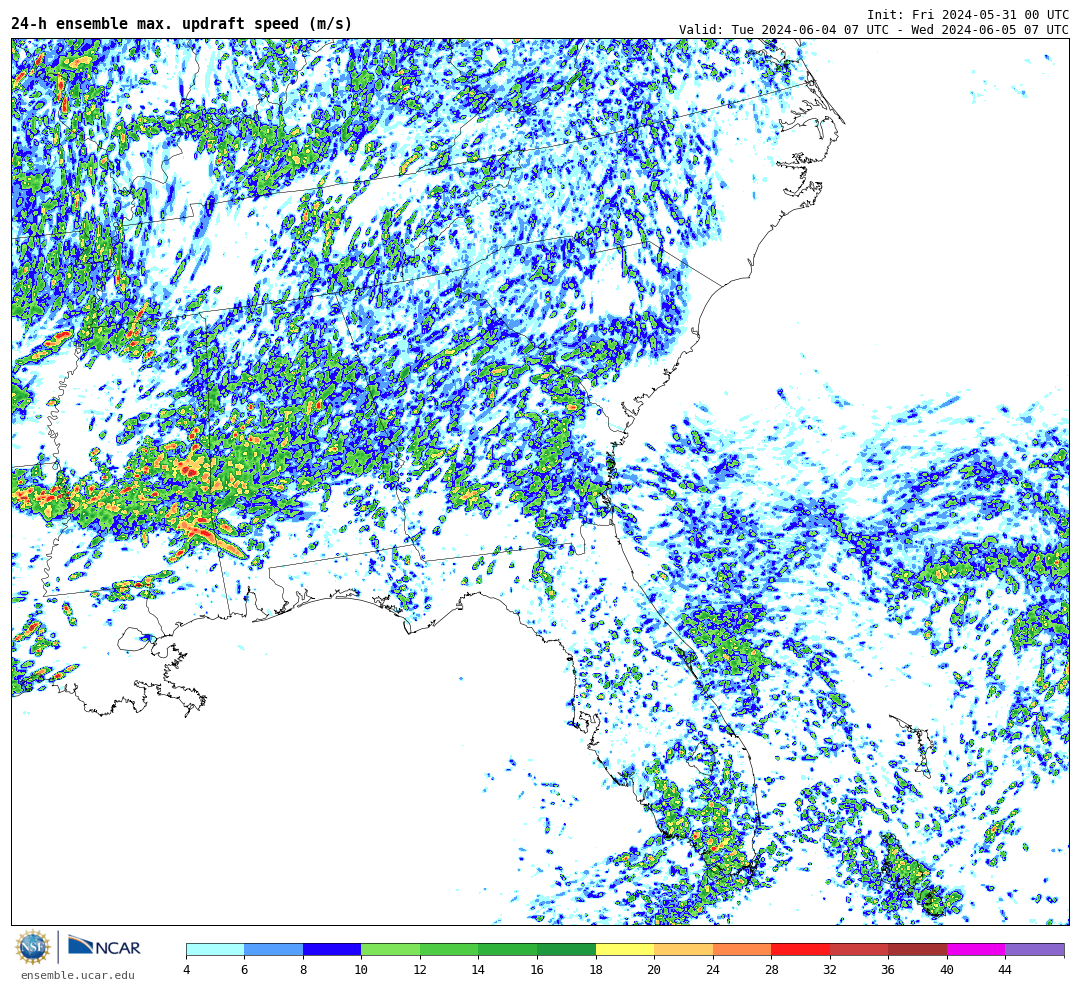
Task: Click the green 14-16 m/s swatch
Action: 508,949
